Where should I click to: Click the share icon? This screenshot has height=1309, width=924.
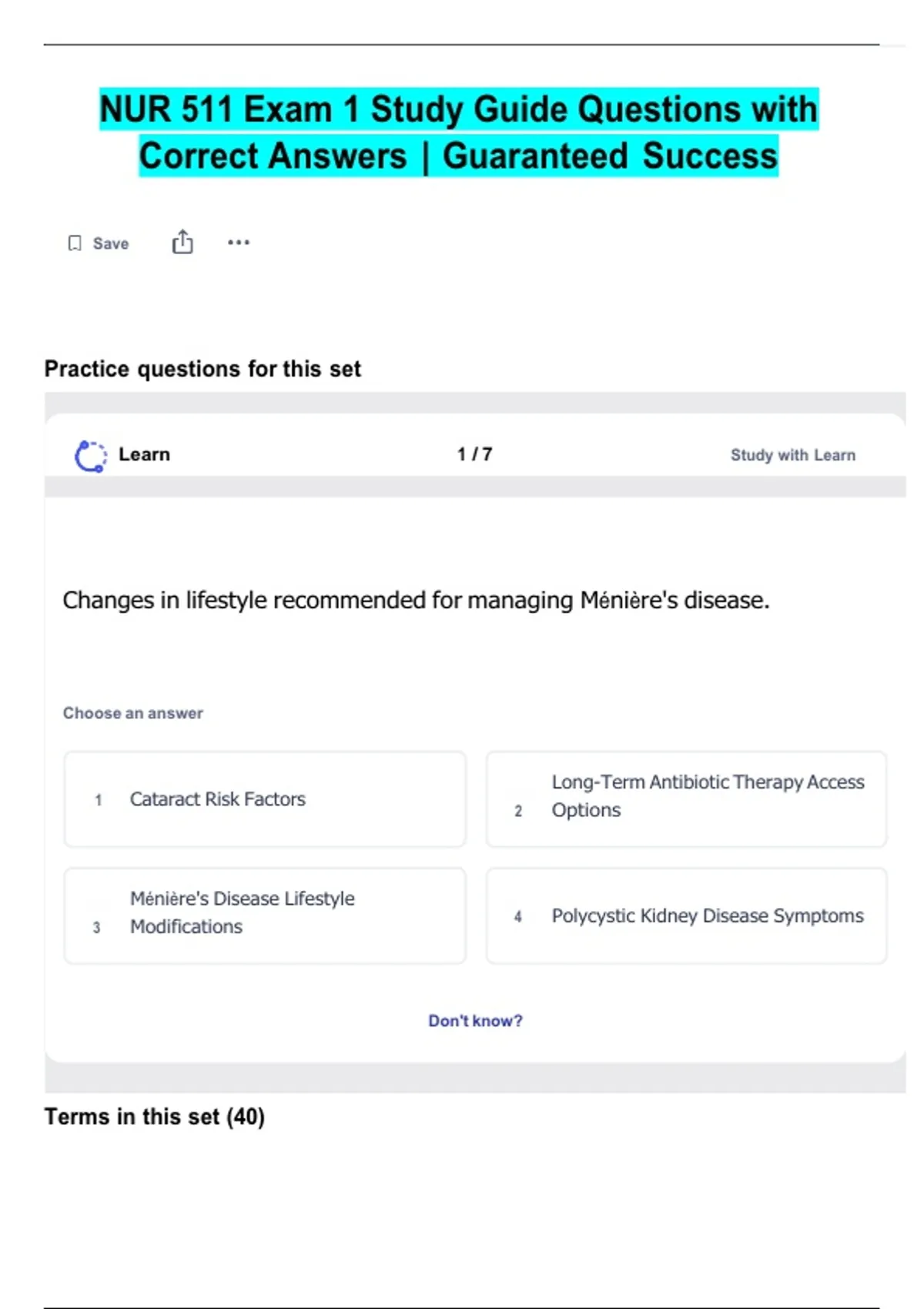pyautogui.click(x=182, y=242)
